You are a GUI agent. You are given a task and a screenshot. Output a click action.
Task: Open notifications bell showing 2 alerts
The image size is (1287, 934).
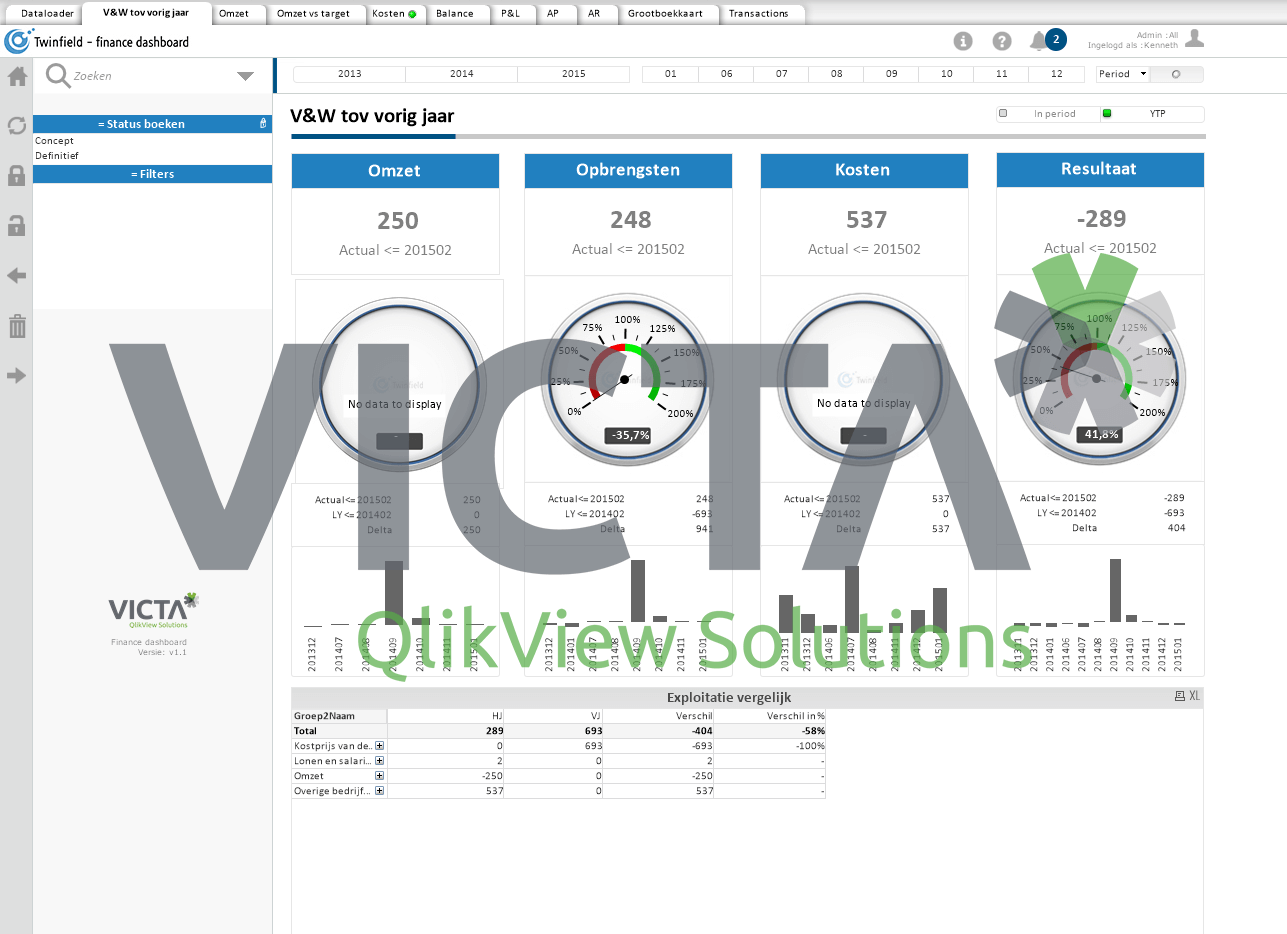tap(1047, 40)
